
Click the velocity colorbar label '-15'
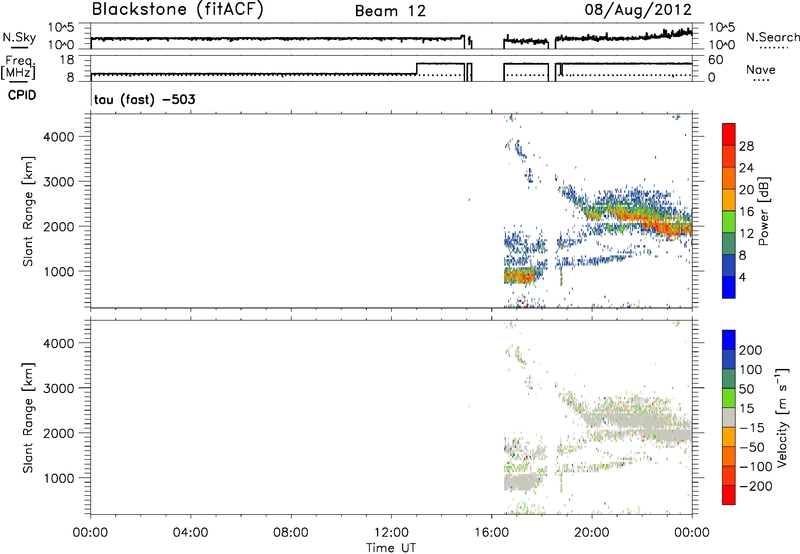(x=752, y=427)
